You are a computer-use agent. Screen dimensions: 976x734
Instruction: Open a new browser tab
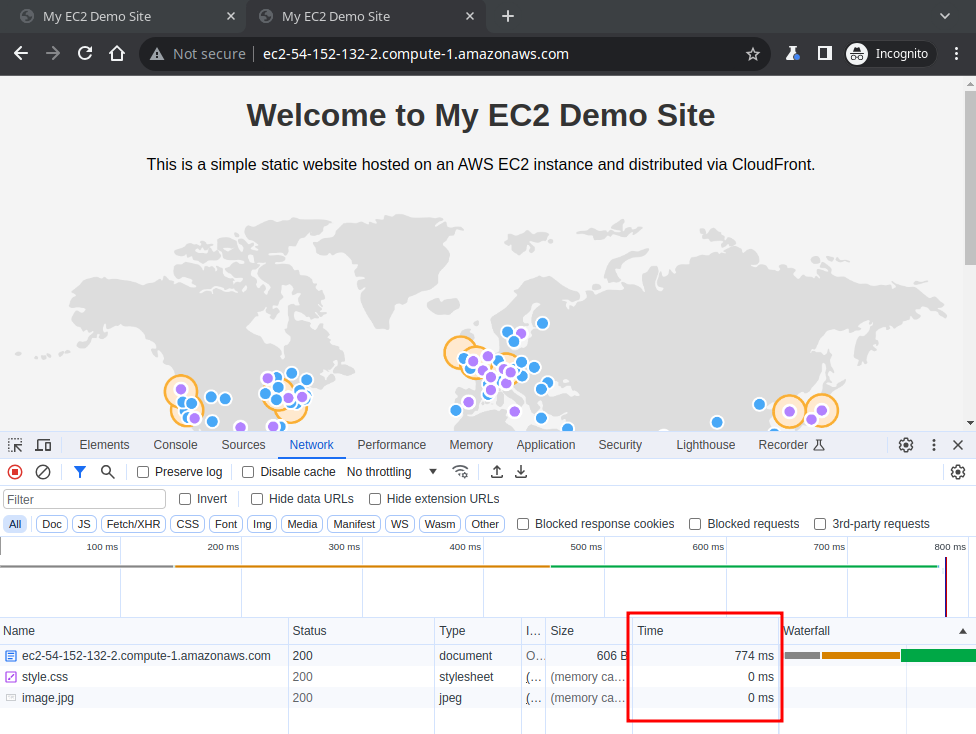[508, 16]
